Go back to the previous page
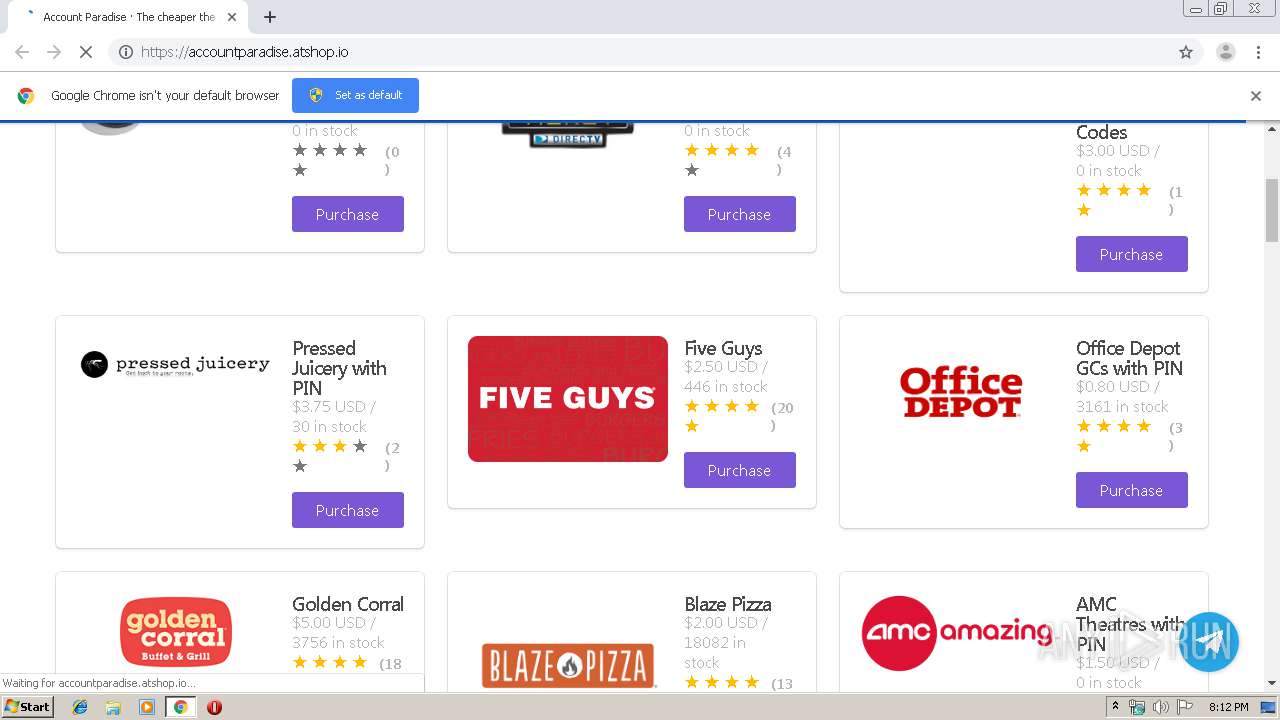Viewport: 1280px width, 720px height. 22,52
